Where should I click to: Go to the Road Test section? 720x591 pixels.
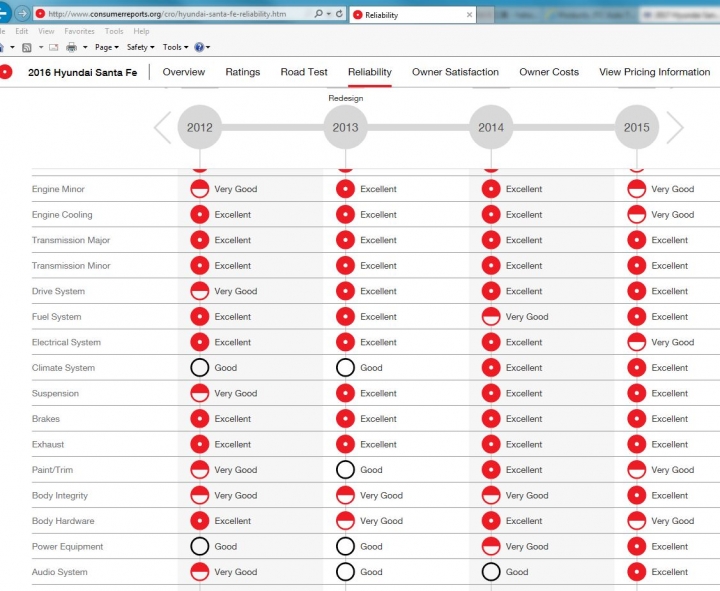pos(304,72)
